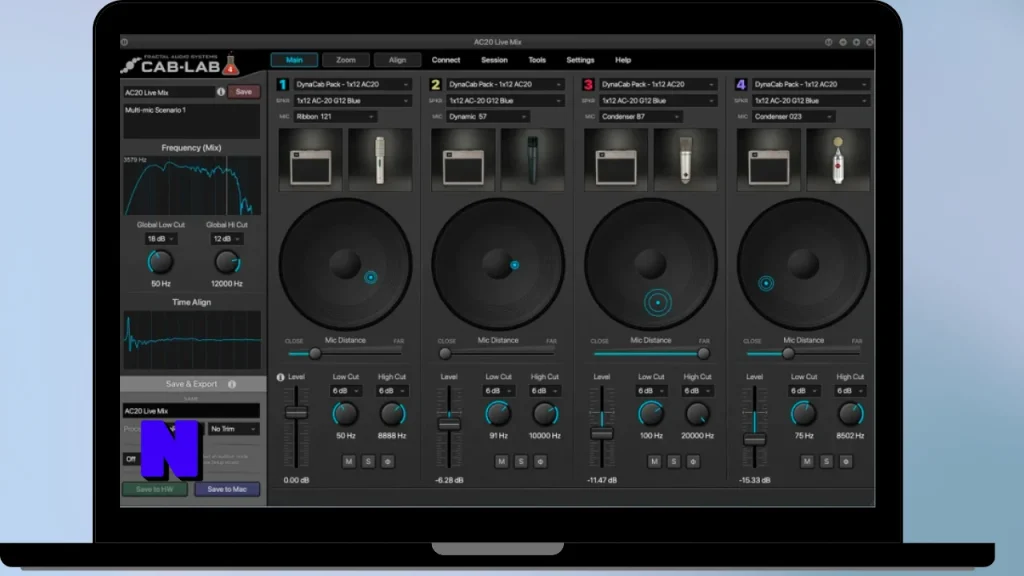Open channel 1 DynaCab Pack dropdown
This screenshot has width=1024, height=576.
tap(352, 84)
